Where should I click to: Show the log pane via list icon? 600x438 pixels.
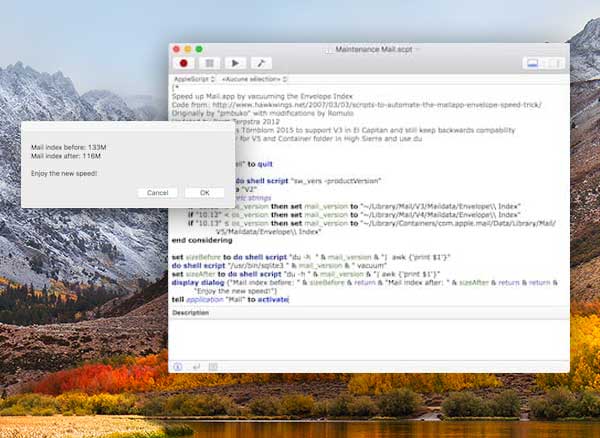(x=213, y=367)
